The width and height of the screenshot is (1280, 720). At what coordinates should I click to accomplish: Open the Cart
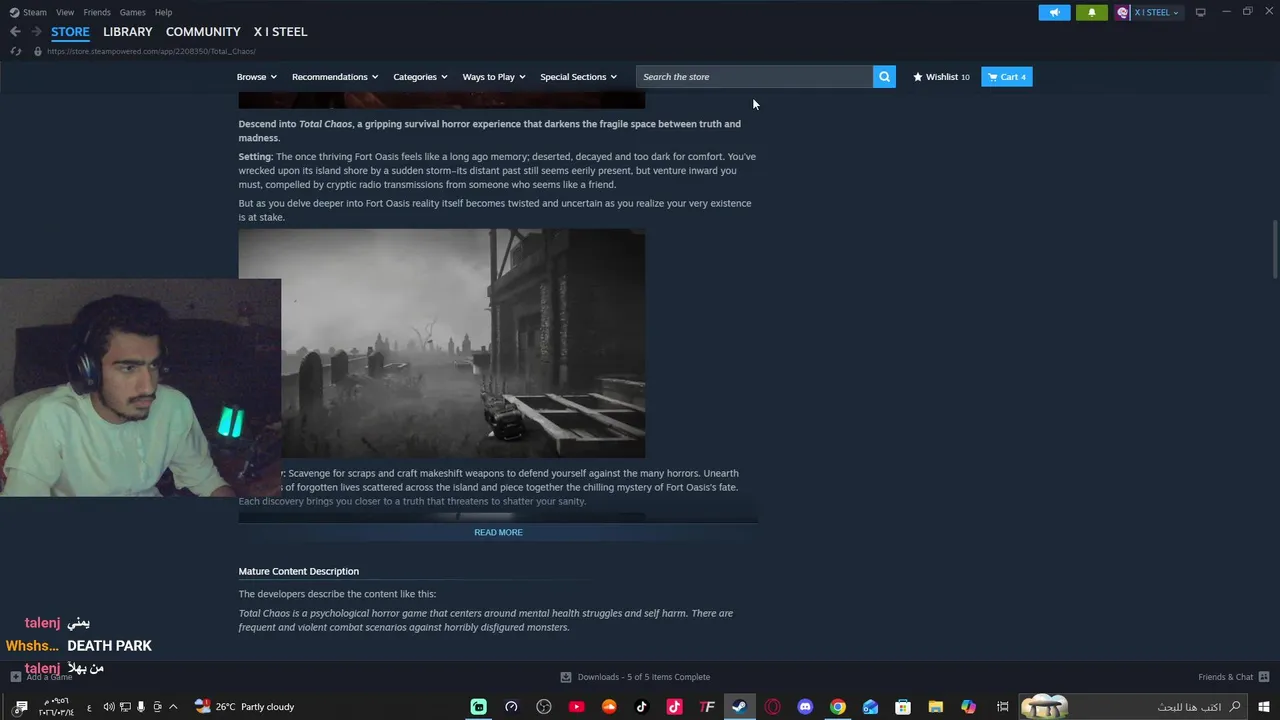[x=1007, y=77]
